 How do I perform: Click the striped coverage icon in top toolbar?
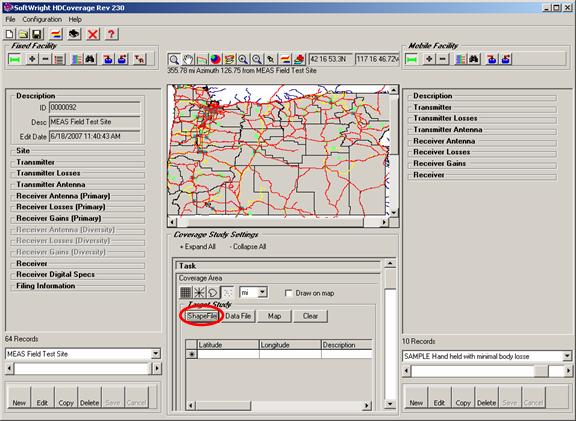[55, 34]
